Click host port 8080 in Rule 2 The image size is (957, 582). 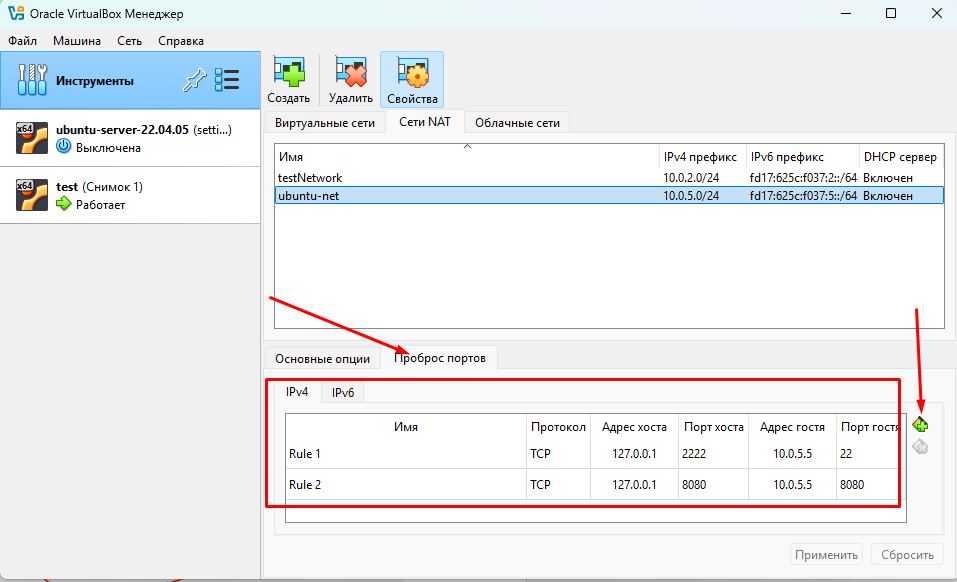pyautogui.click(x=713, y=485)
